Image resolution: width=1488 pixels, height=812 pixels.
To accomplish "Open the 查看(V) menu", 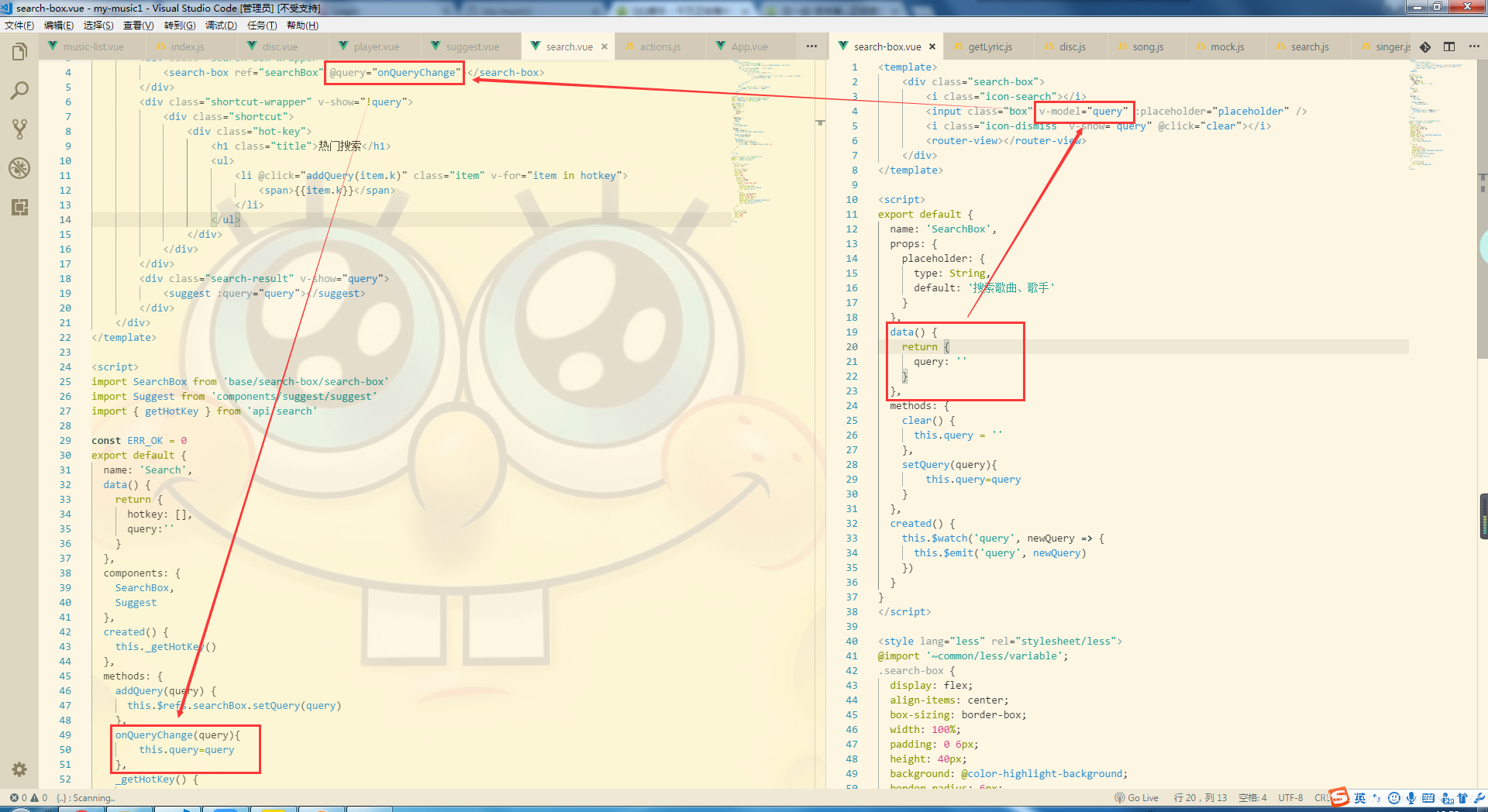I will [x=139, y=26].
